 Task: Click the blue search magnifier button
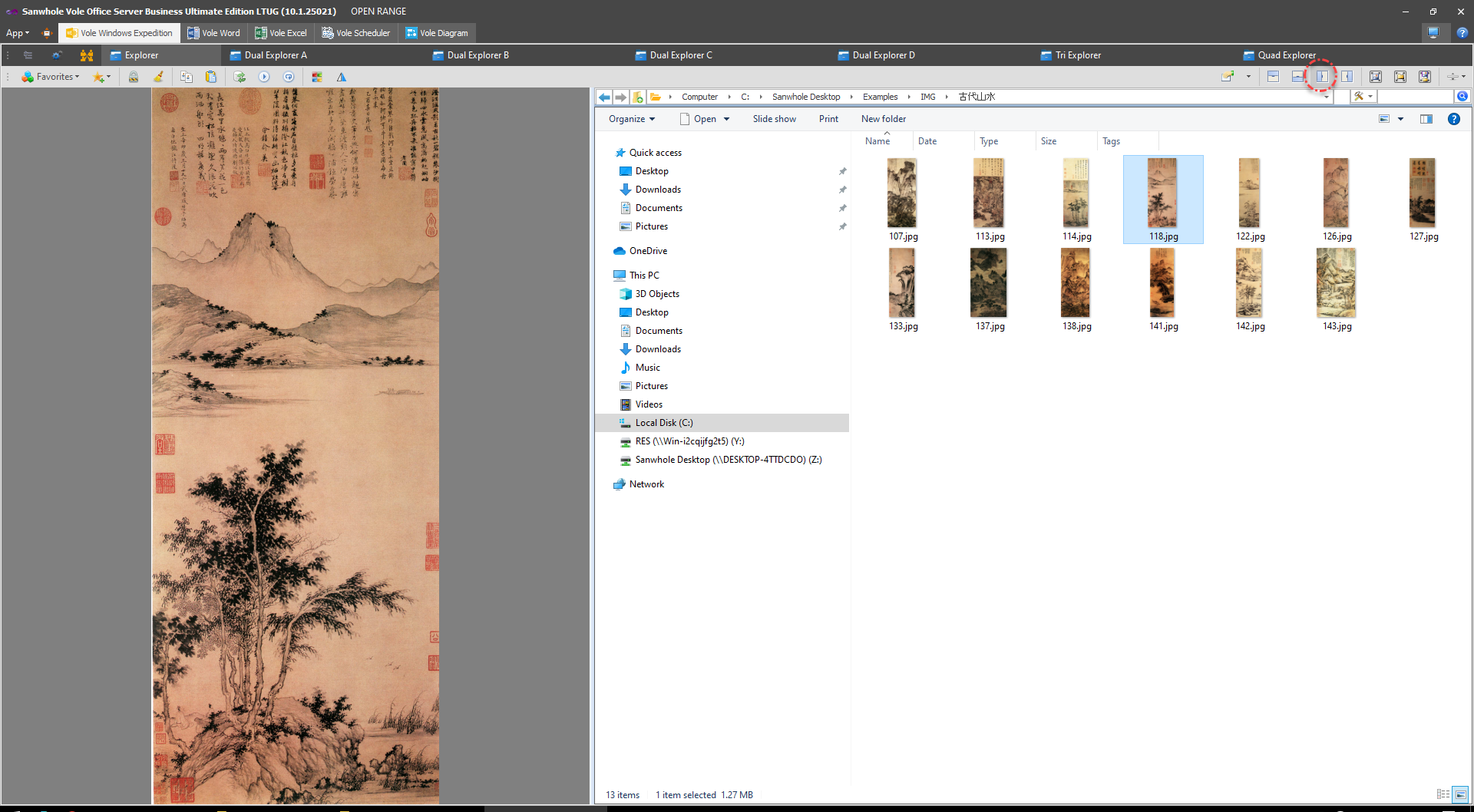(1462, 97)
